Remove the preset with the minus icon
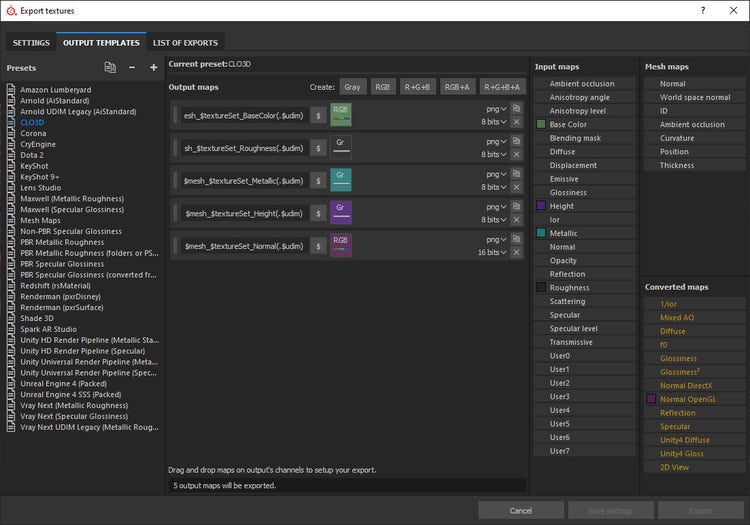The image size is (750, 525). point(132,68)
